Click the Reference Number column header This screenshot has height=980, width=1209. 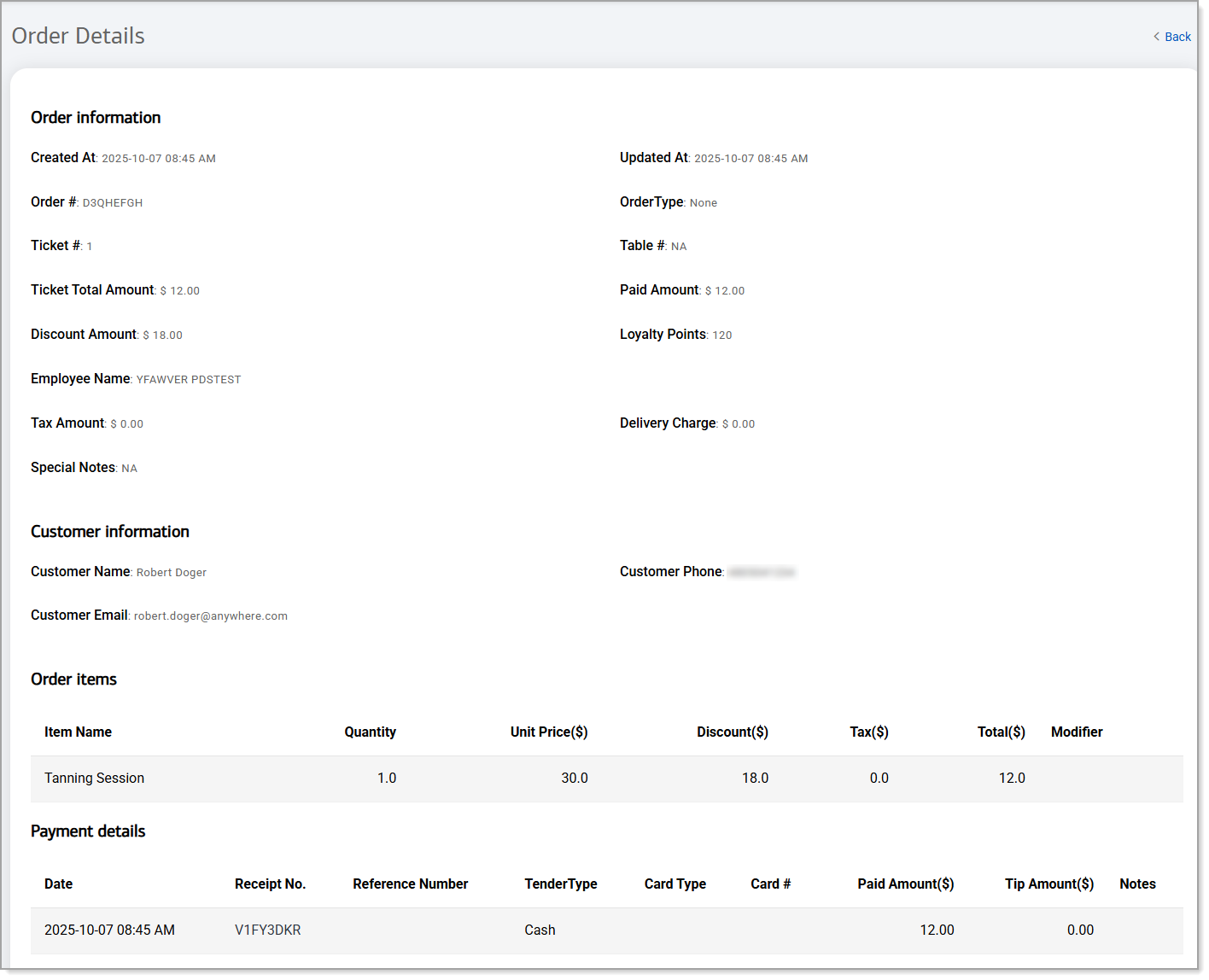click(410, 884)
